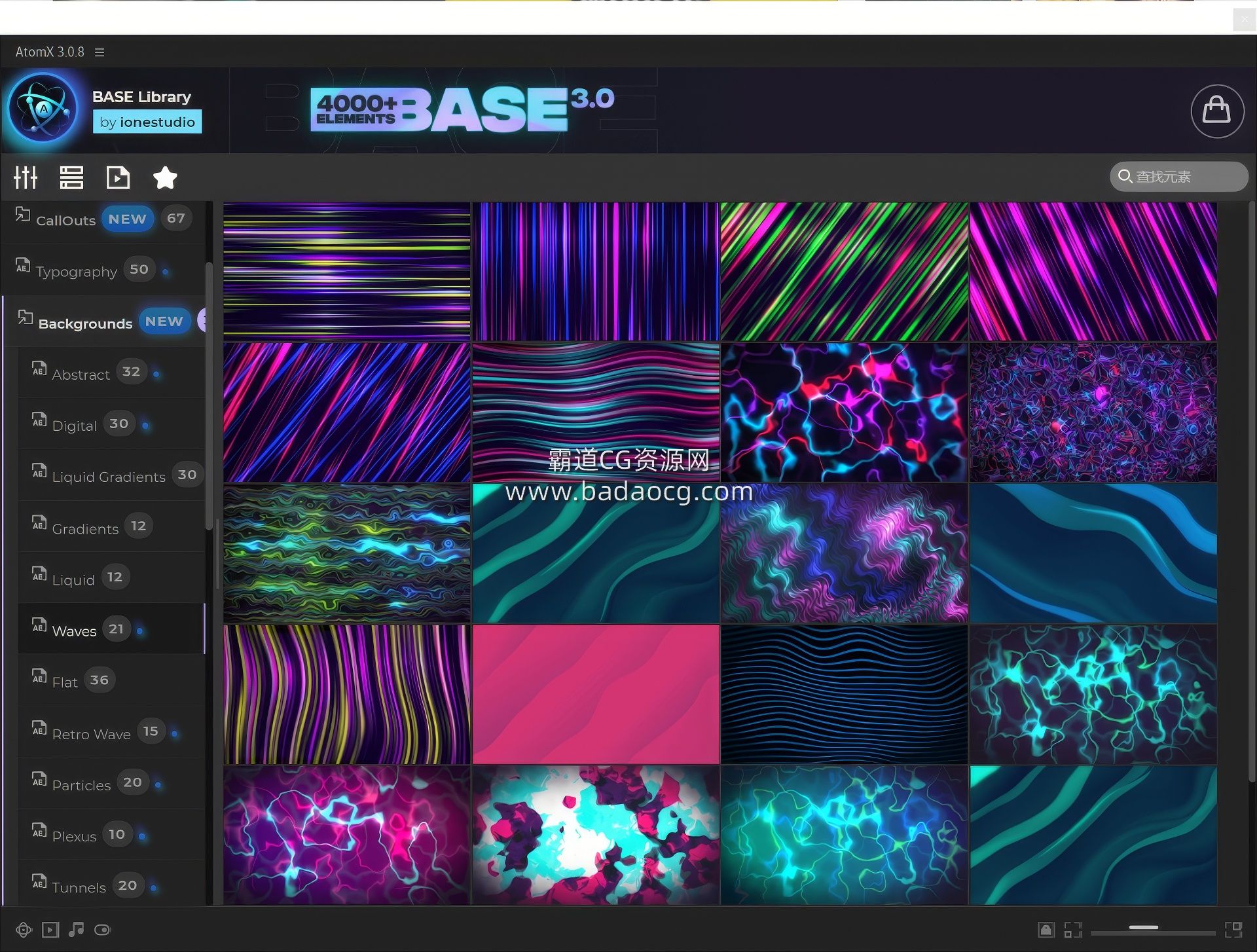Set small thumbnail grid size

click(1072, 930)
